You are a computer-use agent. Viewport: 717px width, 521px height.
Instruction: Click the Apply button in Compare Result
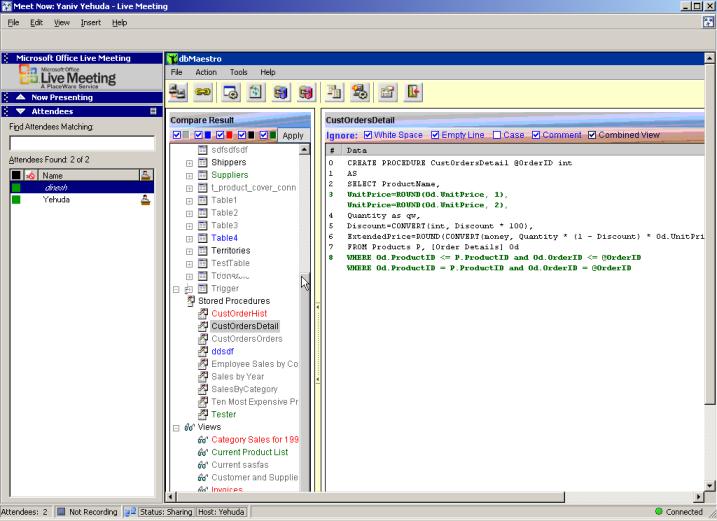[x=292, y=135]
